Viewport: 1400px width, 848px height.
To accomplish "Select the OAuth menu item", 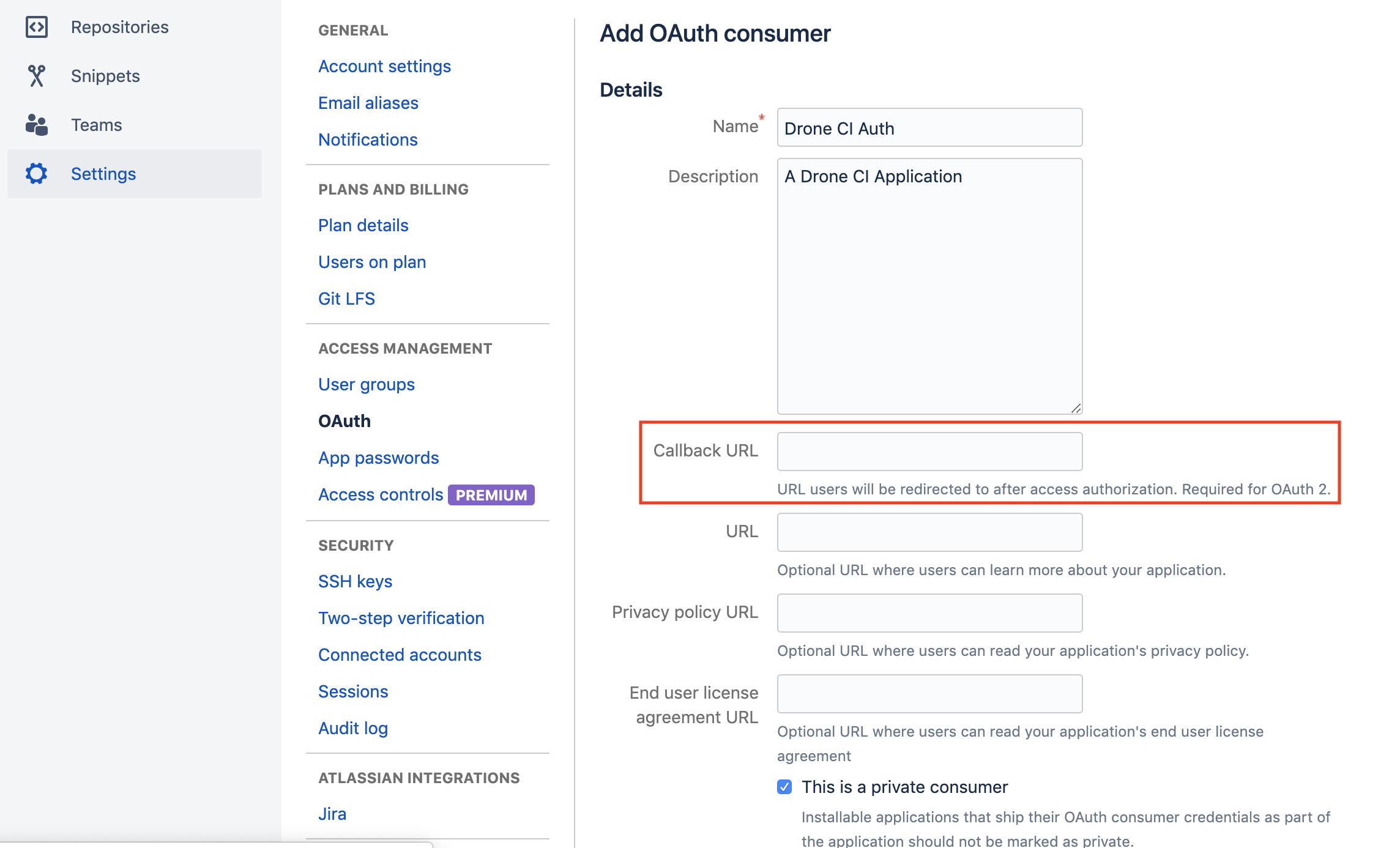I will click(x=344, y=421).
